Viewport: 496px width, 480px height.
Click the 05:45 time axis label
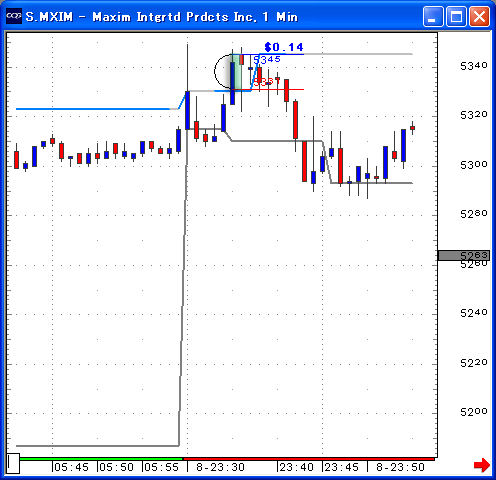tap(72, 467)
